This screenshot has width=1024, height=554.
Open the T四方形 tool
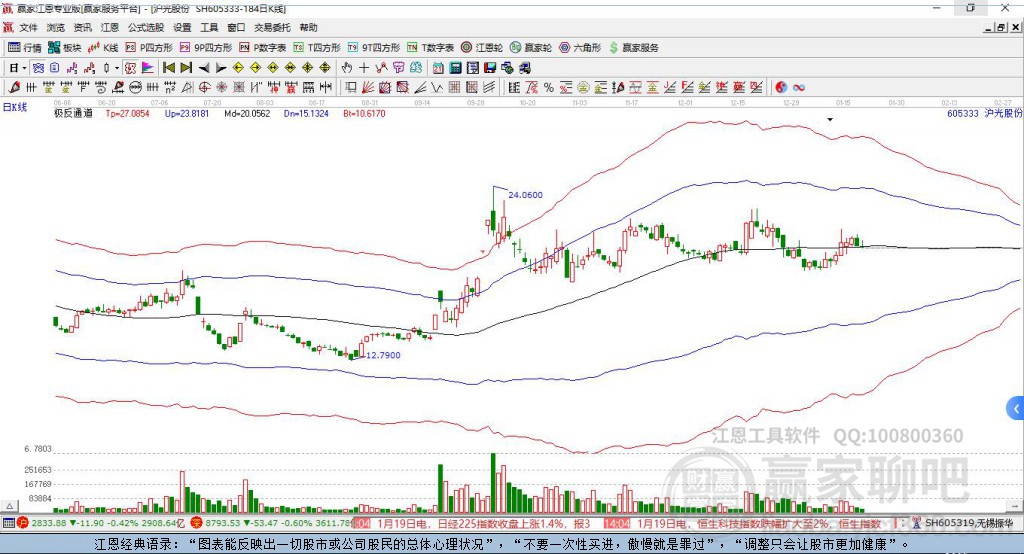317,48
